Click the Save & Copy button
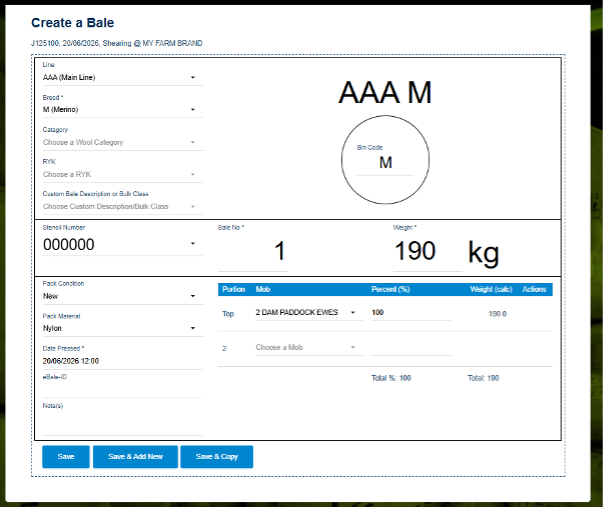Screen dimensions: 604x508 click(217, 457)
